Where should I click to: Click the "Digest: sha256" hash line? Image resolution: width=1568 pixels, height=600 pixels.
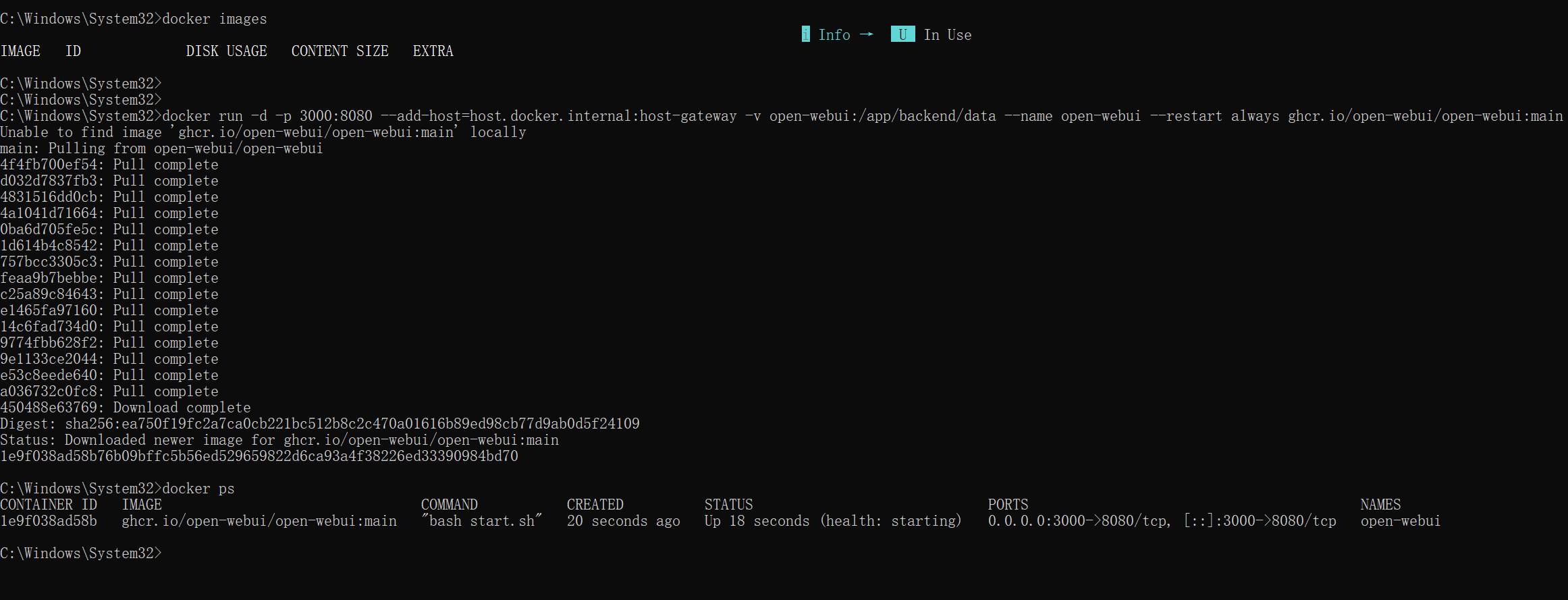[x=320, y=424]
